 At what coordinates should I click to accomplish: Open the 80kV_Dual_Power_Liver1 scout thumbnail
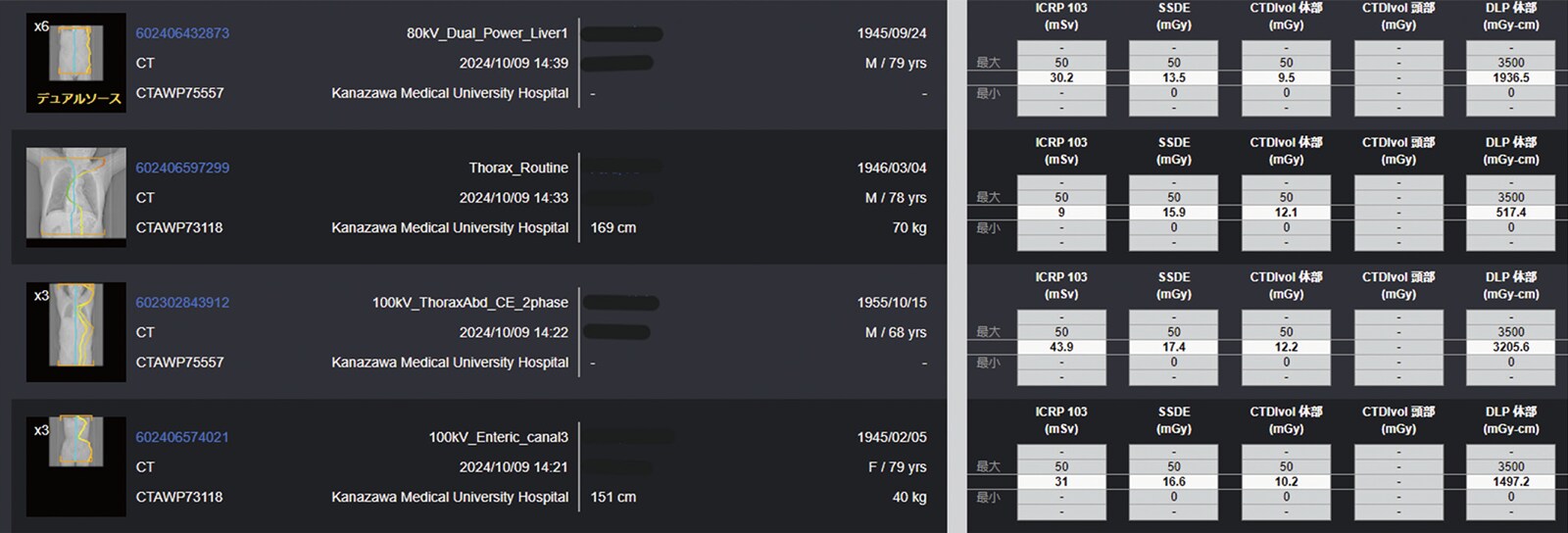[75, 62]
